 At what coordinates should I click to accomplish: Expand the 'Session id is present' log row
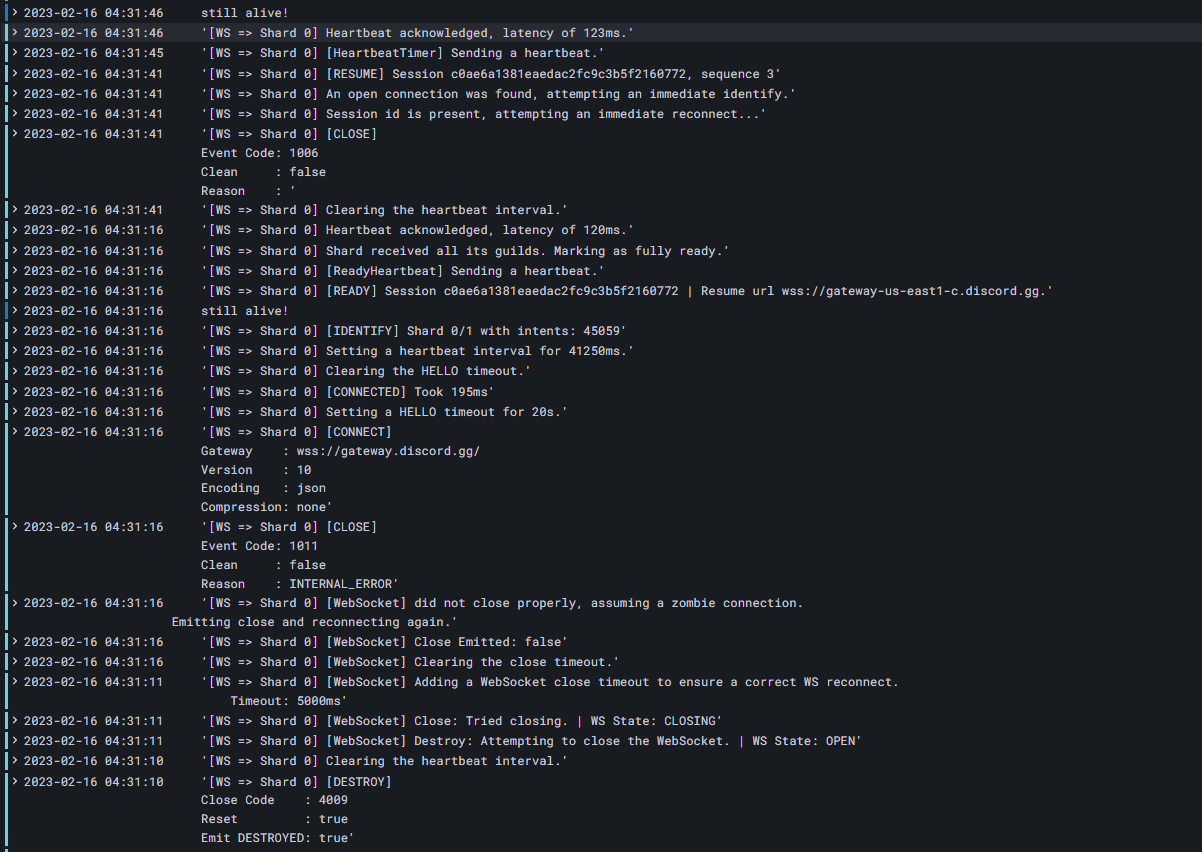coord(15,114)
